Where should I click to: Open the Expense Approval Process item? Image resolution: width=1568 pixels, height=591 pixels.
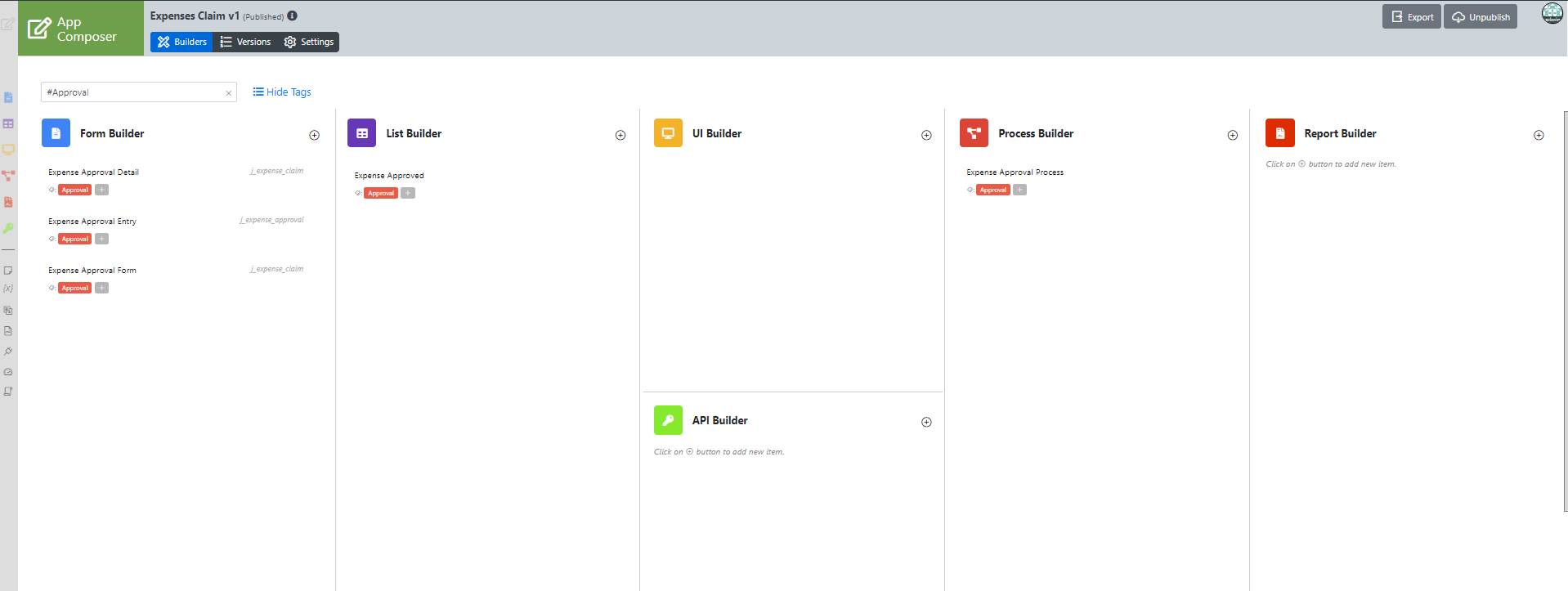coord(1015,172)
